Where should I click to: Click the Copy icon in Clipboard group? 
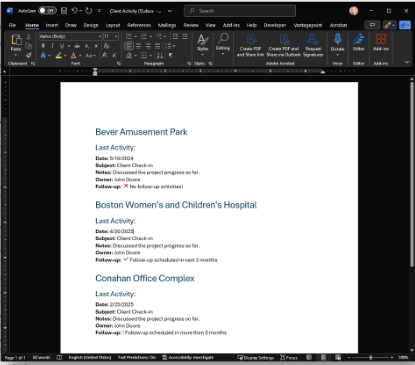click(x=29, y=46)
